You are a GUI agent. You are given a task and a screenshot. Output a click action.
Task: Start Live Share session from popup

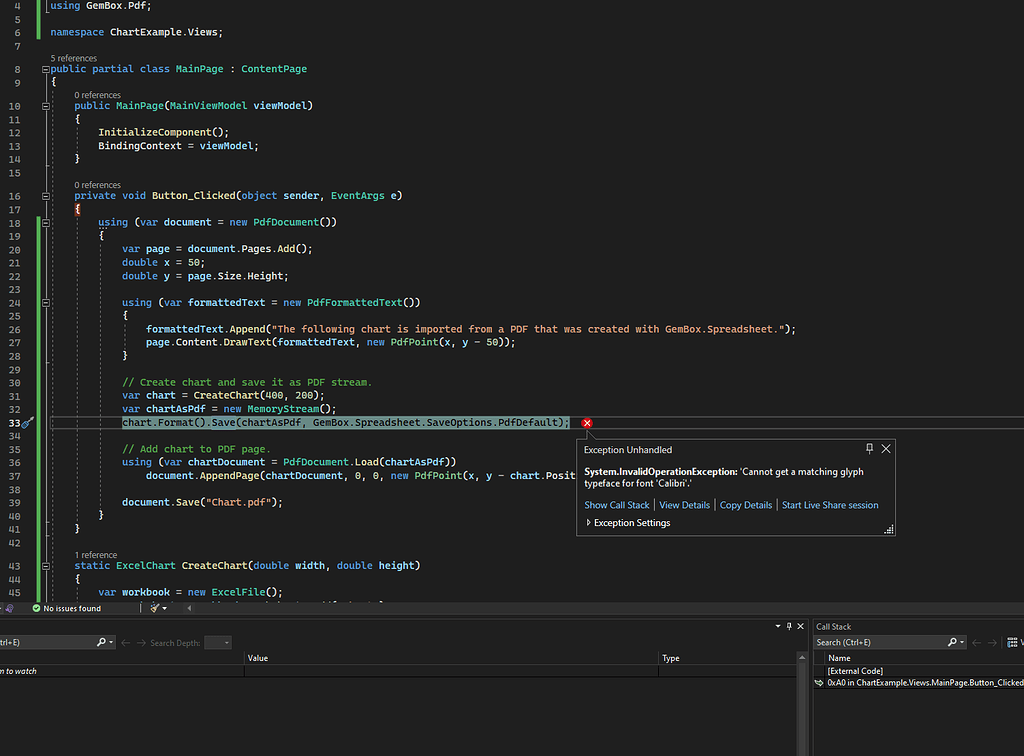tap(830, 505)
